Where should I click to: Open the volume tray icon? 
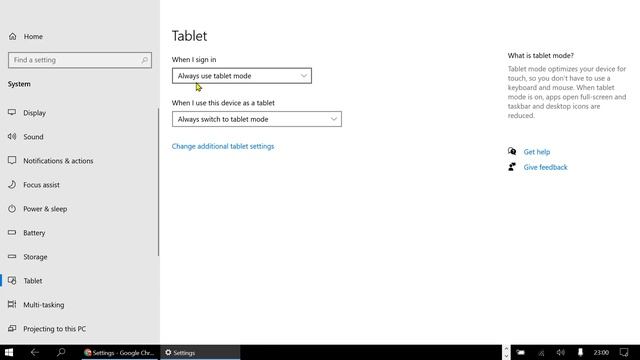tap(561, 352)
